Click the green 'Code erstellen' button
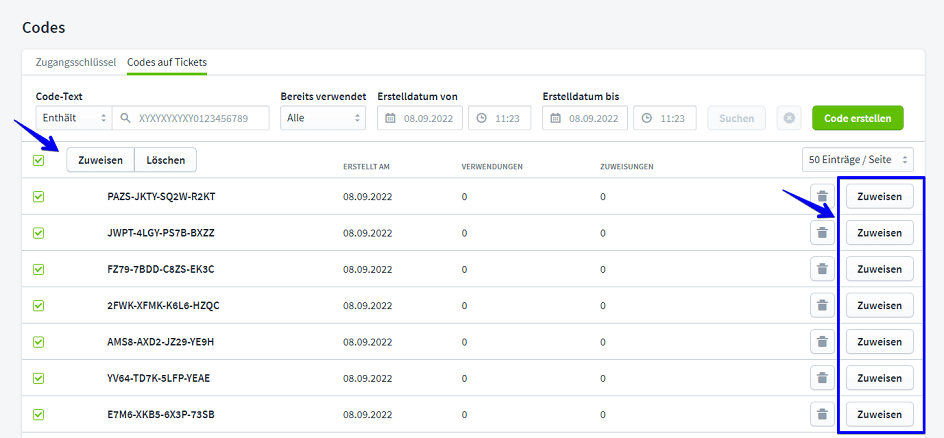This screenshot has width=944, height=438. [x=857, y=118]
